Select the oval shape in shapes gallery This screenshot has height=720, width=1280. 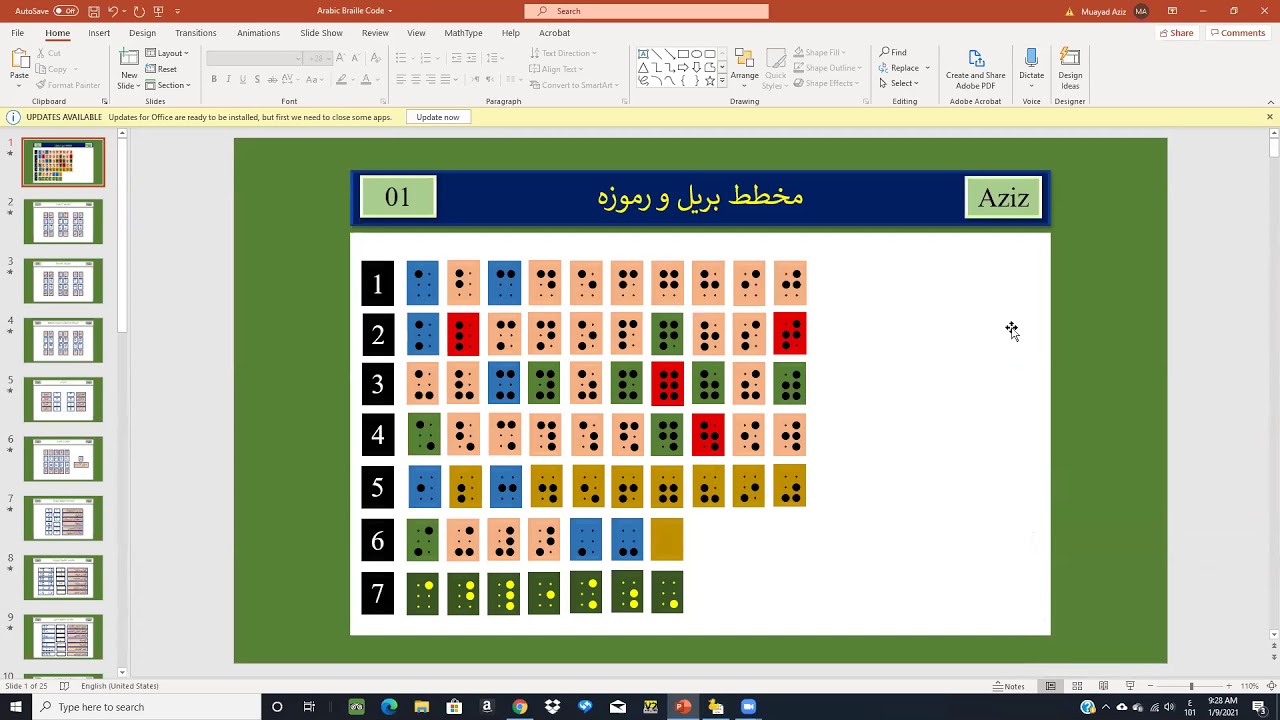pos(697,54)
